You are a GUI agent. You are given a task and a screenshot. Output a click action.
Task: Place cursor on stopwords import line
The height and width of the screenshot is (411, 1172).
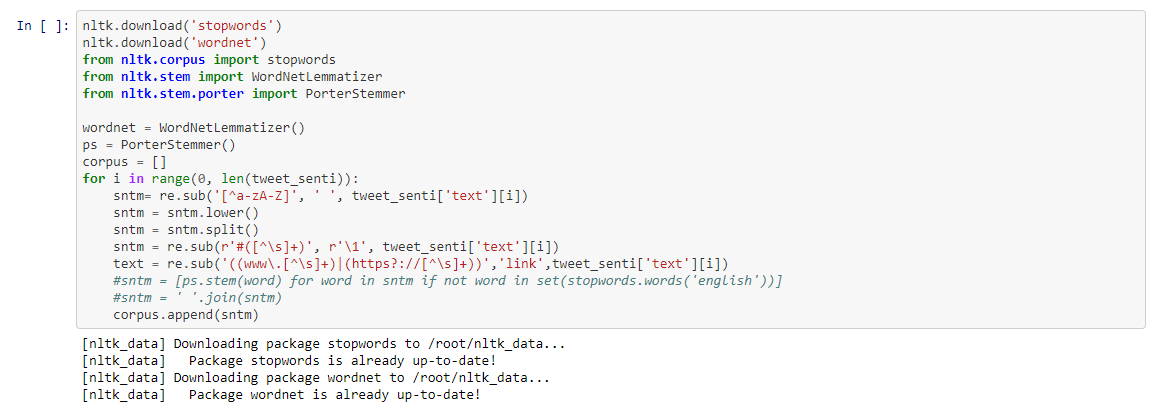pos(209,60)
